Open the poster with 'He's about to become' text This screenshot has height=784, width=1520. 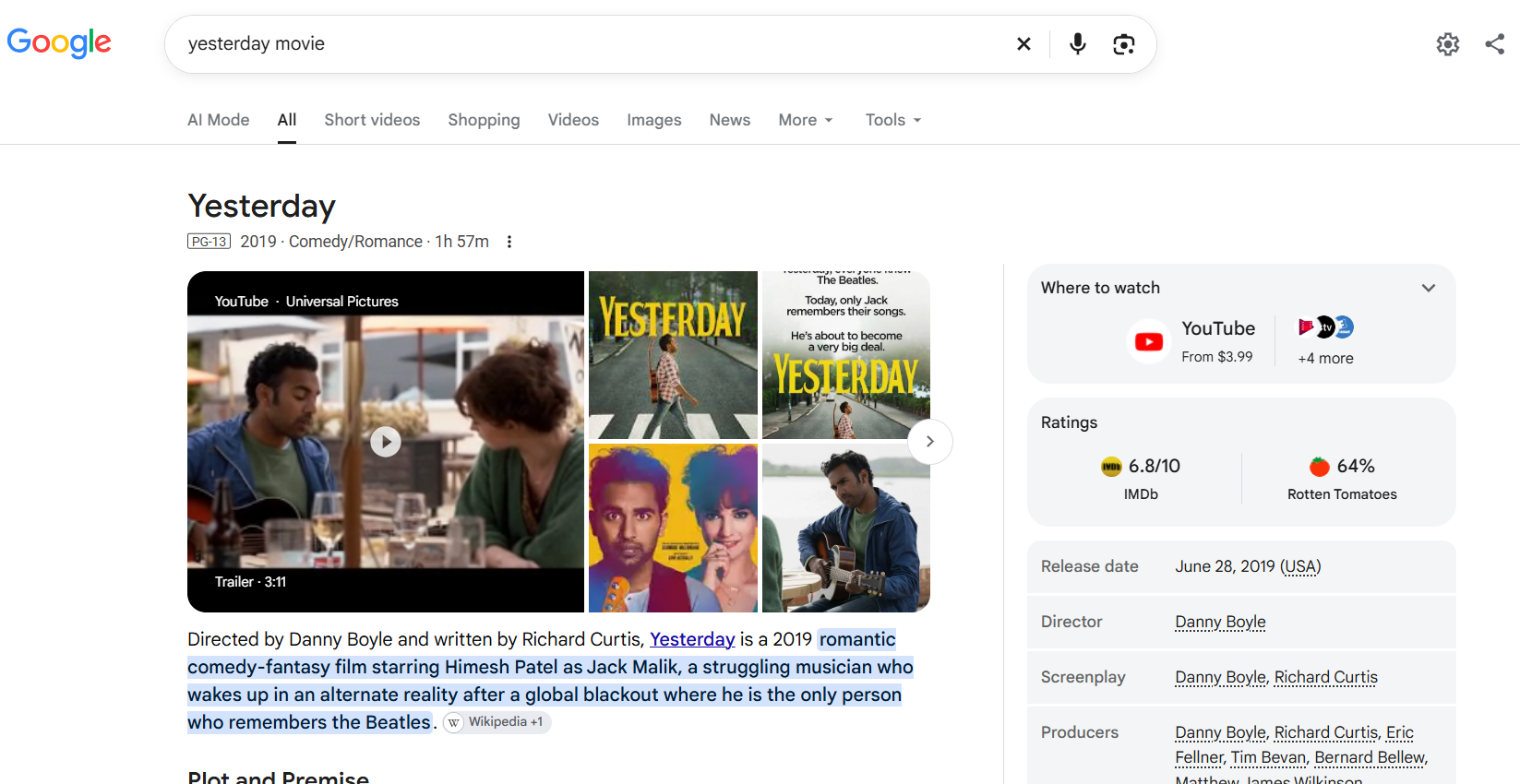tap(846, 355)
